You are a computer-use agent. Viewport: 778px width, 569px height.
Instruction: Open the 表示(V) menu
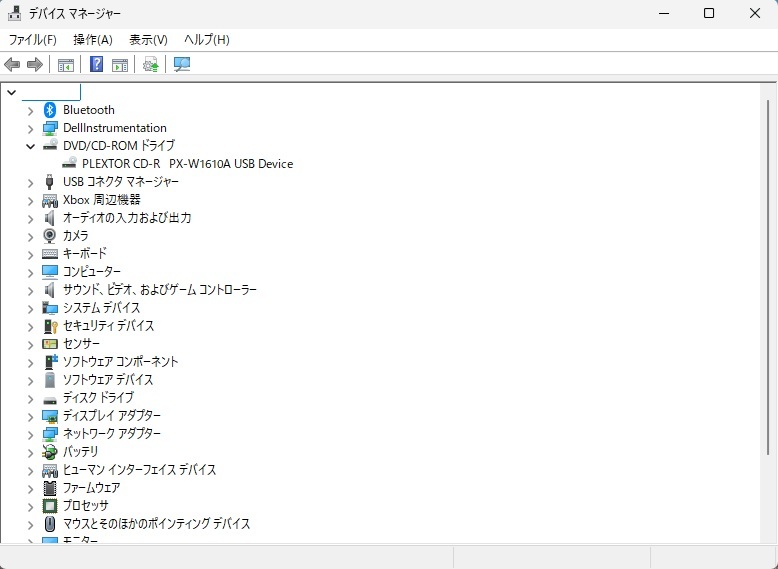pos(148,40)
